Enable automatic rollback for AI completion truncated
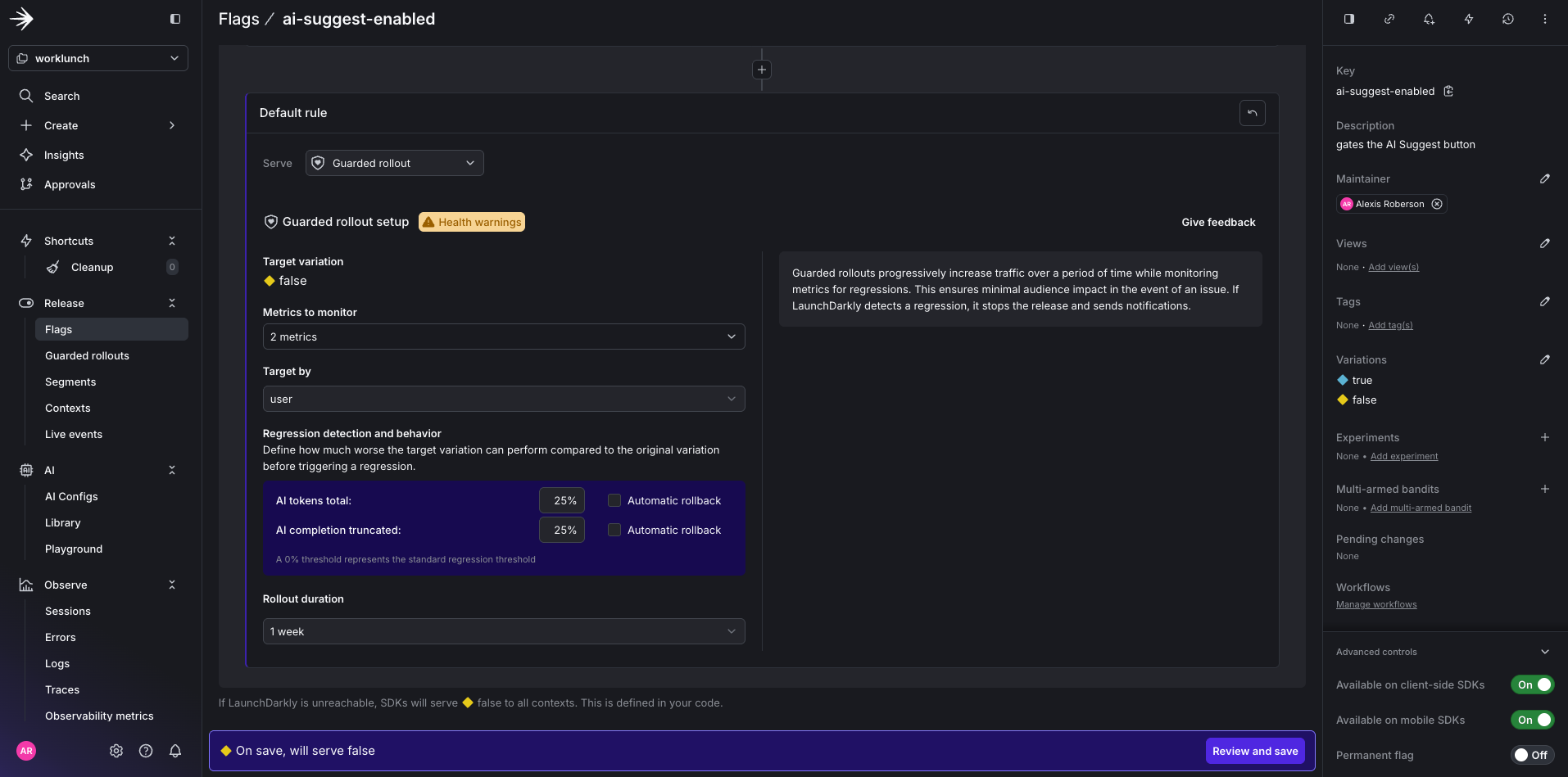Viewport: 1568px width, 777px height. point(614,530)
